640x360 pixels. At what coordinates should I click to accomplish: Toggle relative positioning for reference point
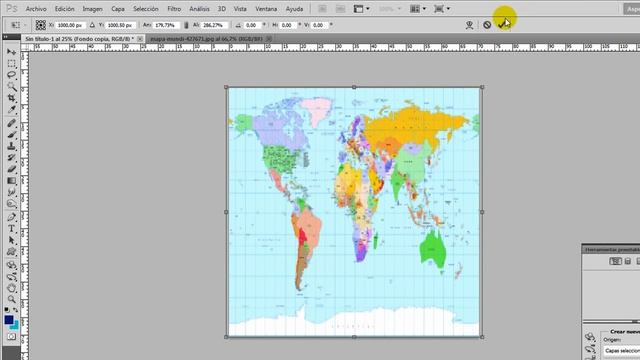tap(92, 25)
